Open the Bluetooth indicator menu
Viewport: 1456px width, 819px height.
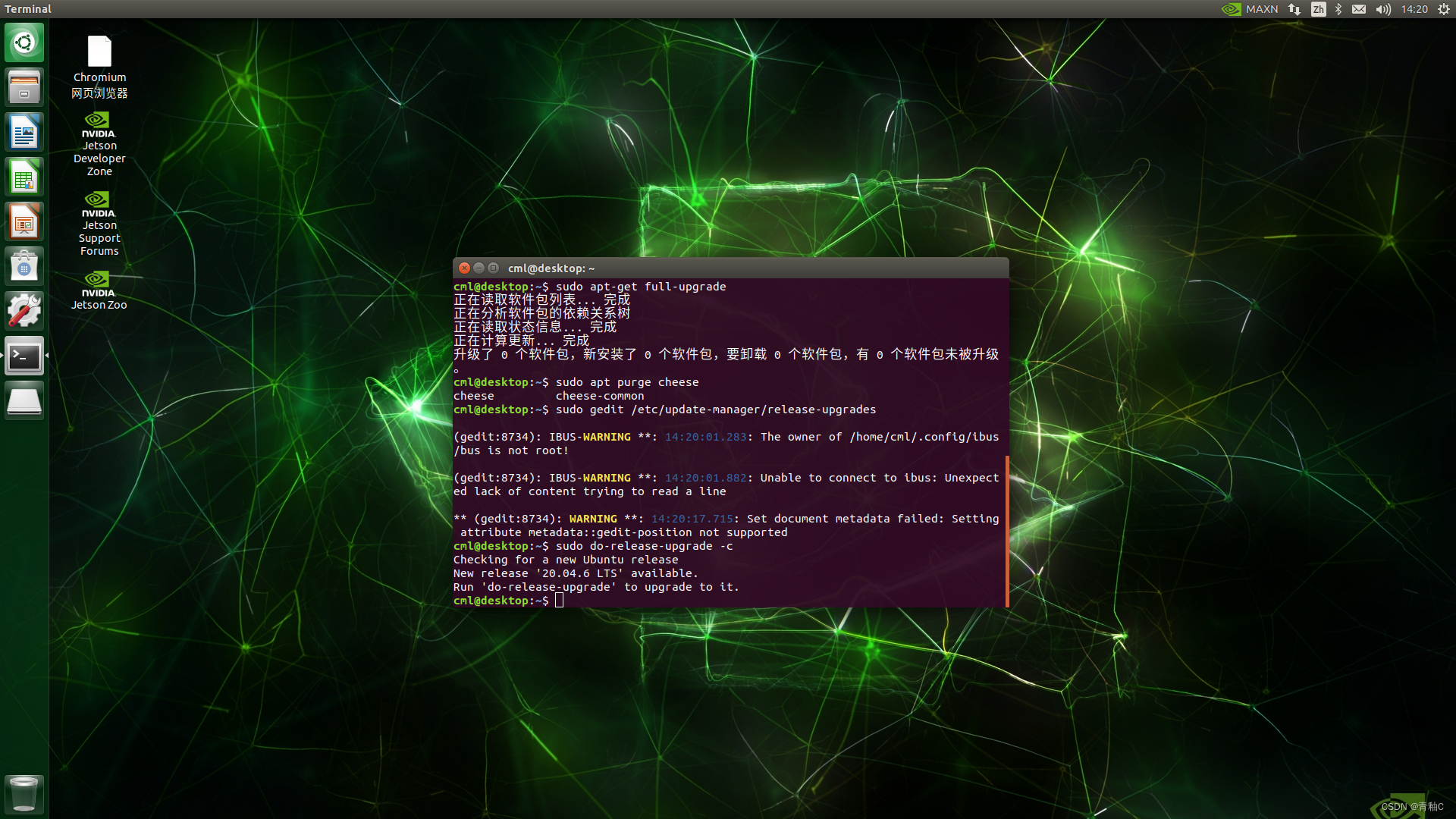point(1338,9)
